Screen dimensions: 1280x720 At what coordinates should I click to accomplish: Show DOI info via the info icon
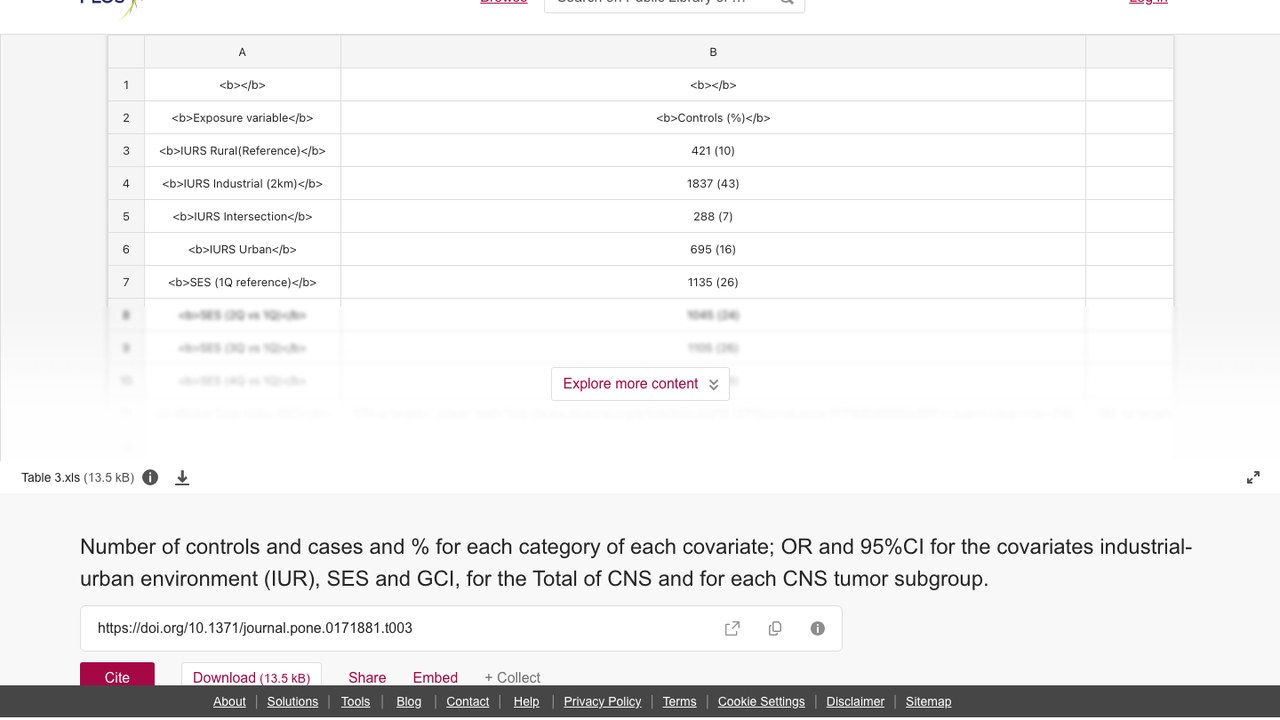tap(817, 628)
